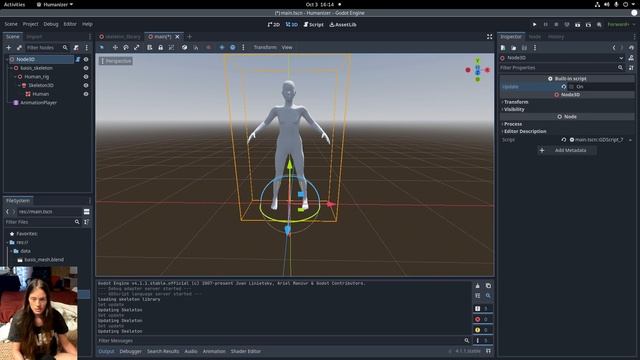Open the Editor menu
640x360 pixels.
[70, 24]
